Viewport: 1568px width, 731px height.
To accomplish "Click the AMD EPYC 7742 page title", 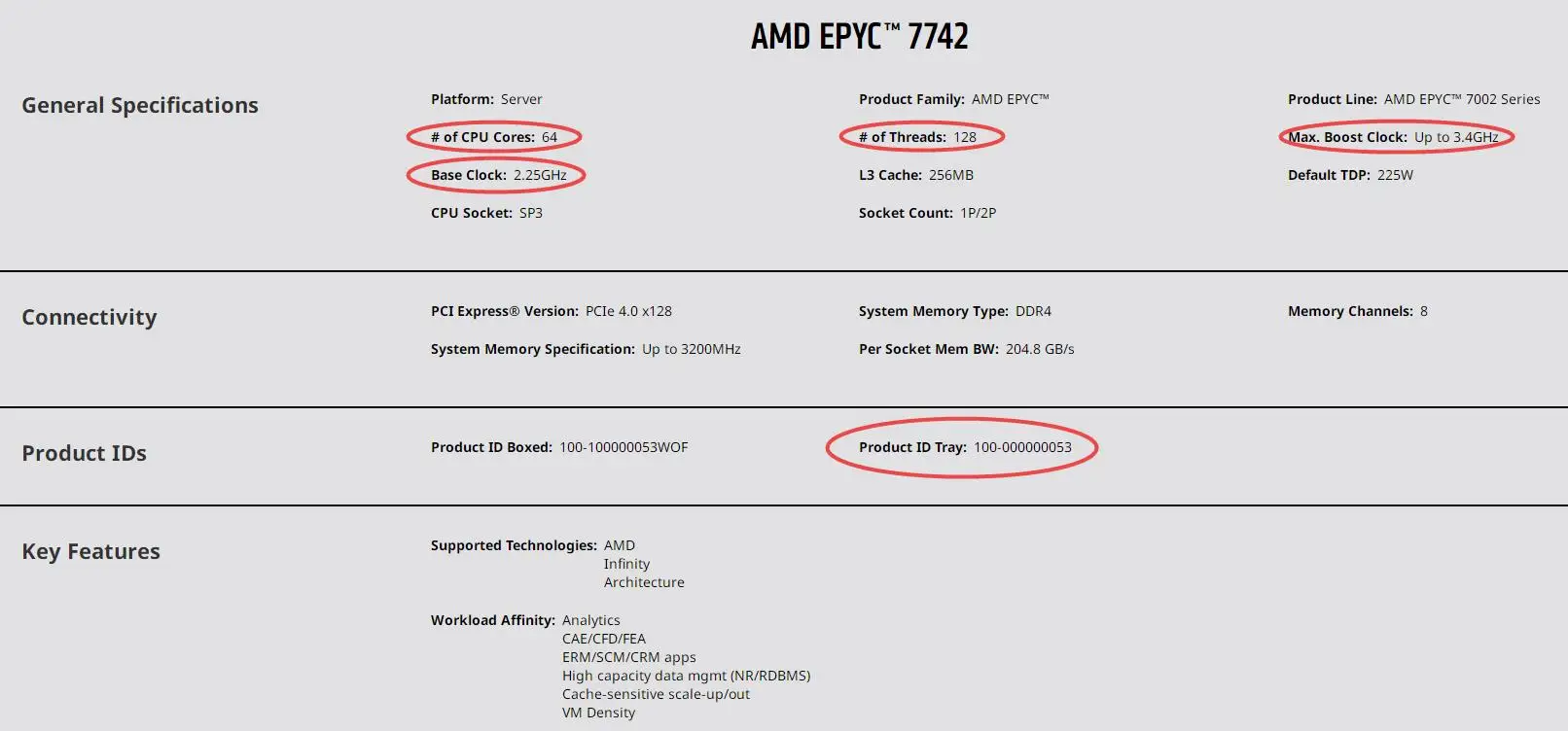I will click(x=859, y=37).
